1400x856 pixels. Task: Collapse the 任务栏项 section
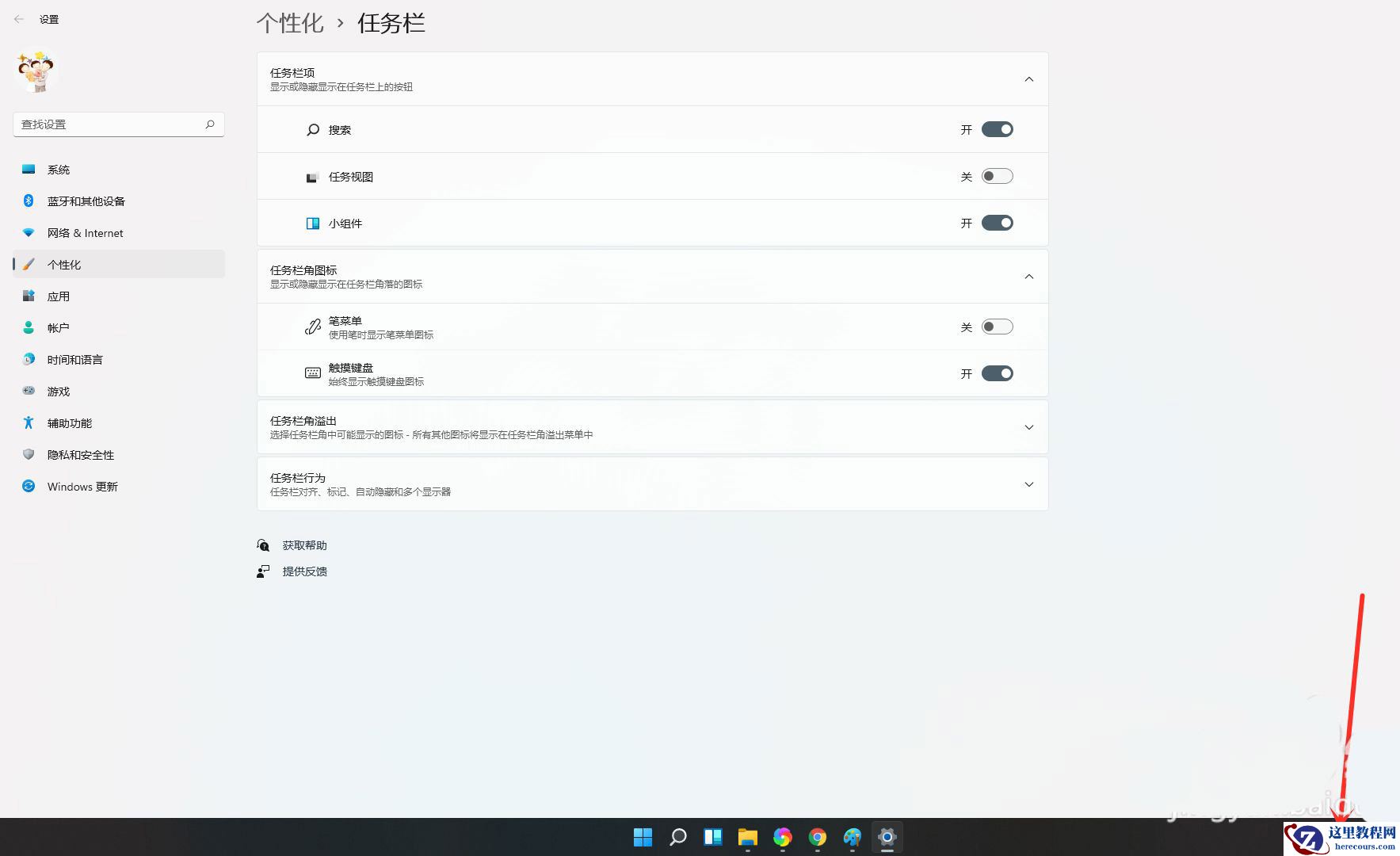pos(1028,78)
